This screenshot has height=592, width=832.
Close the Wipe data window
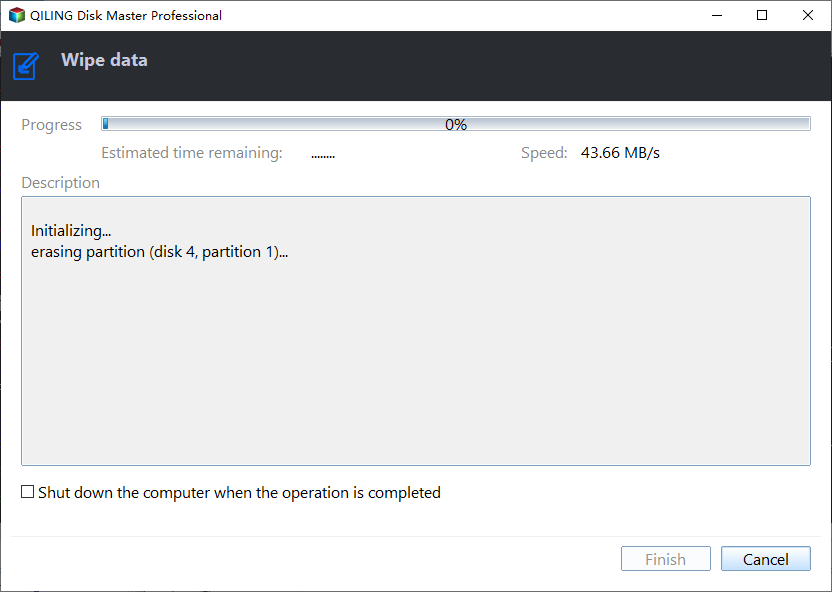[x=808, y=15]
